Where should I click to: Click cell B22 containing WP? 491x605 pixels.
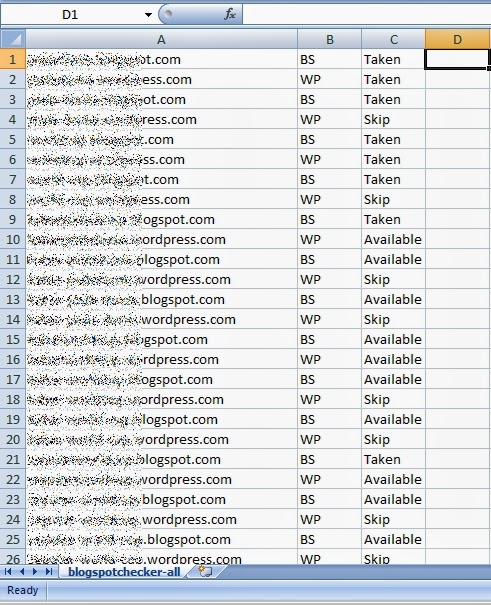[x=329, y=480]
